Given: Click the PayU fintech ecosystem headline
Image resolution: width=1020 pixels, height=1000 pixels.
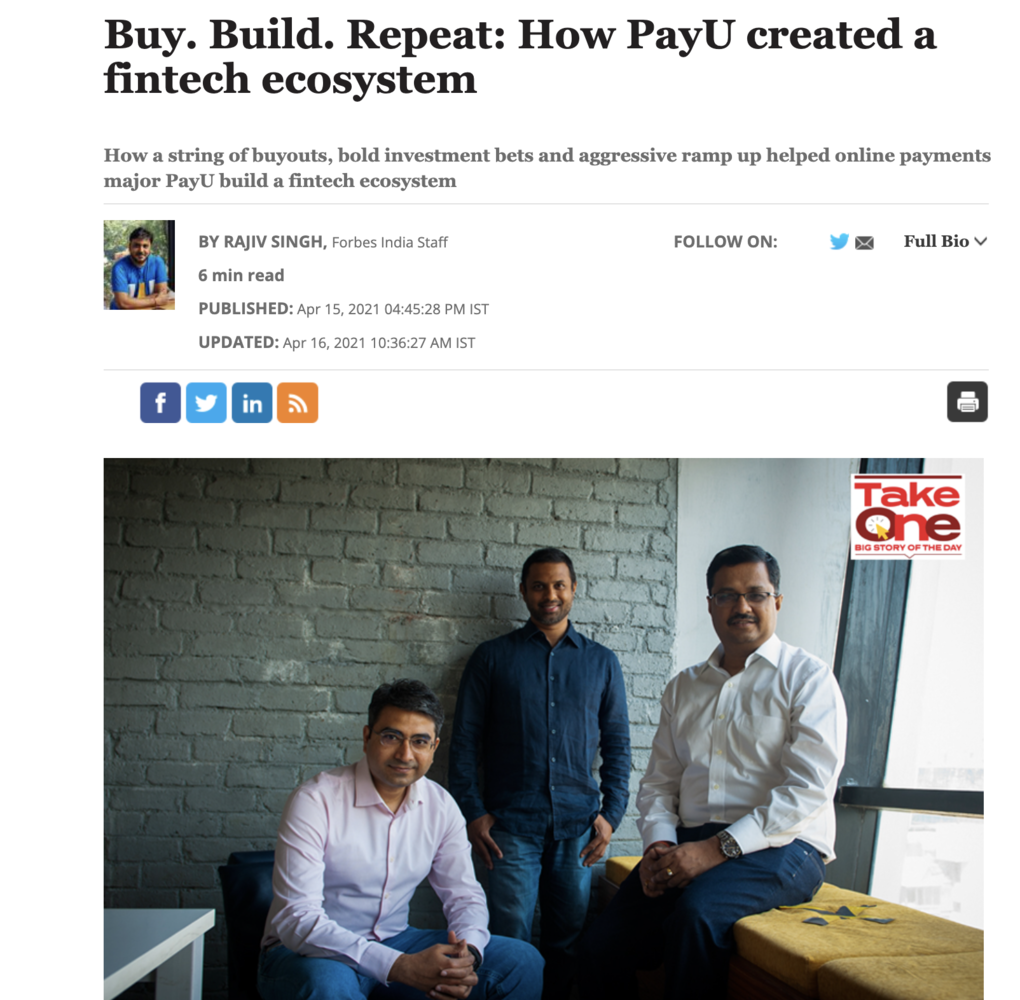Looking at the screenshot, I should (x=520, y=56).
